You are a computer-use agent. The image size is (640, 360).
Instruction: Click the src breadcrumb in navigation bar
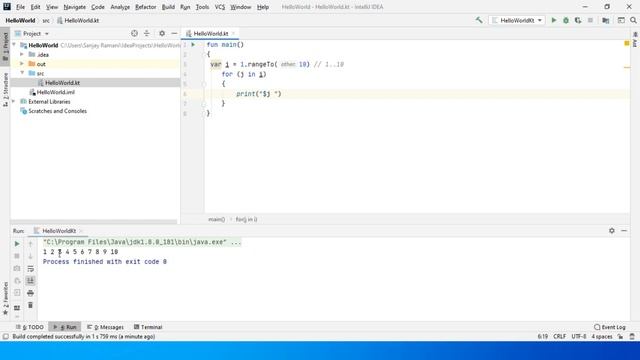pyautogui.click(x=46, y=20)
